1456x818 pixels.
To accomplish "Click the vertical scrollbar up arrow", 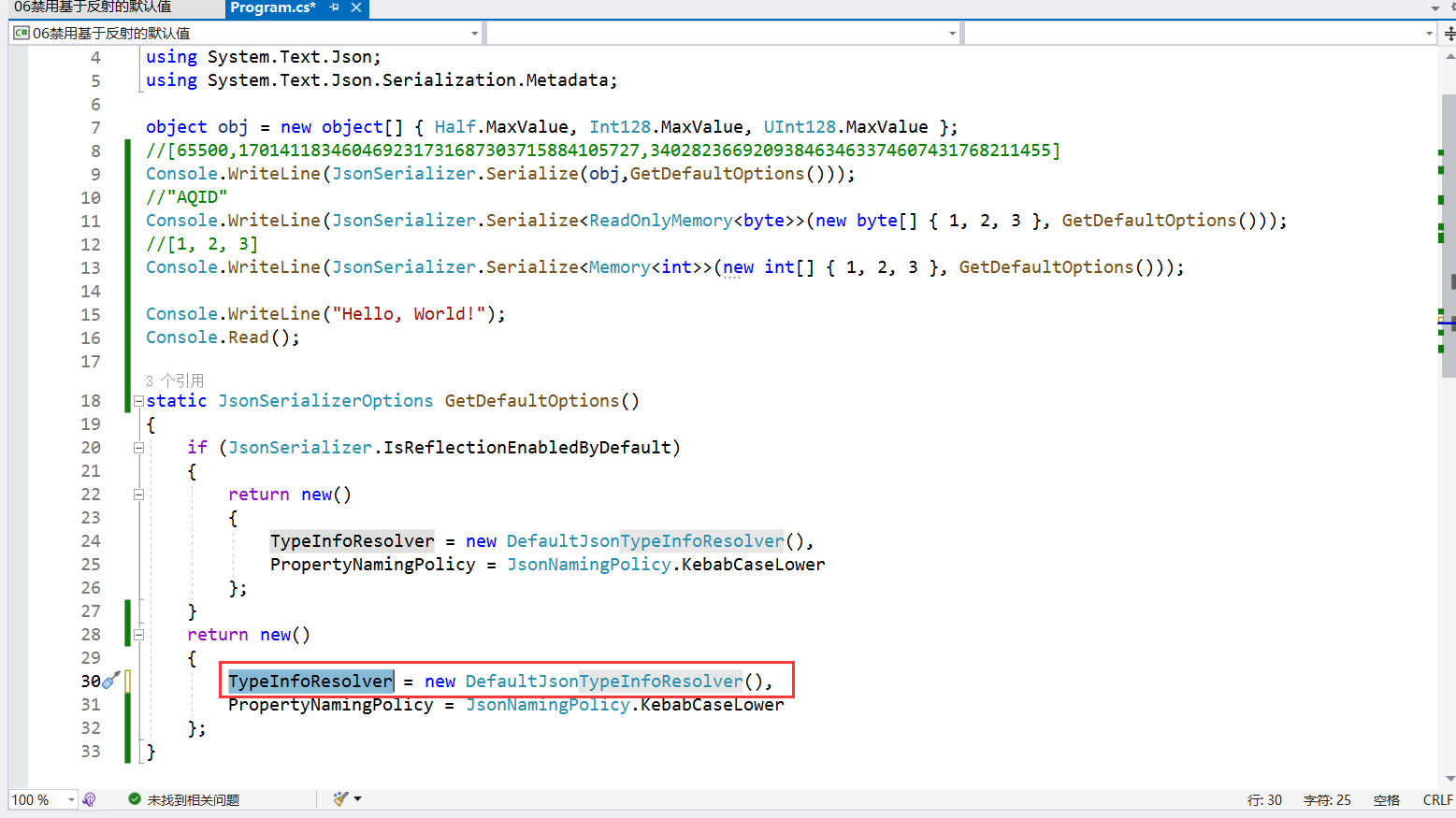I will [1449, 57].
